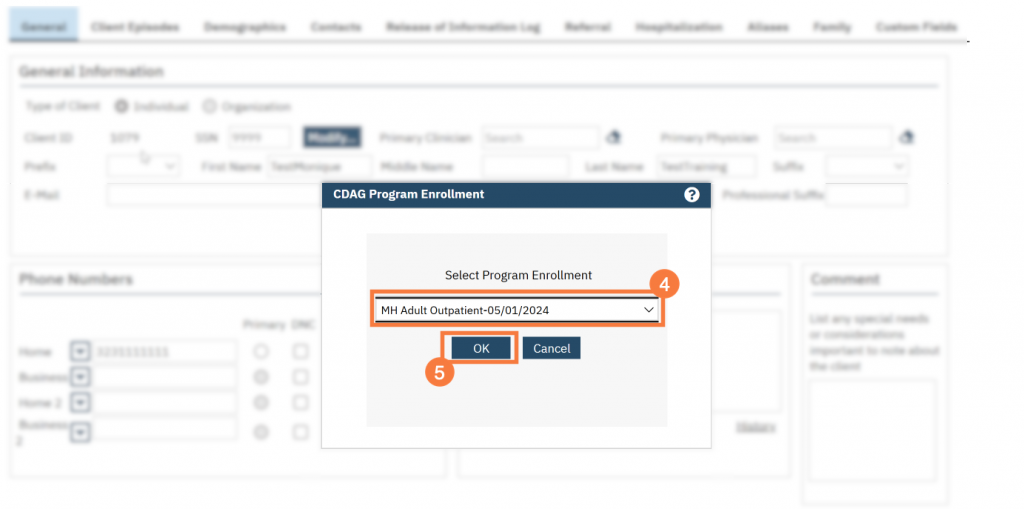Set Home phone as Primary

(261, 352)
